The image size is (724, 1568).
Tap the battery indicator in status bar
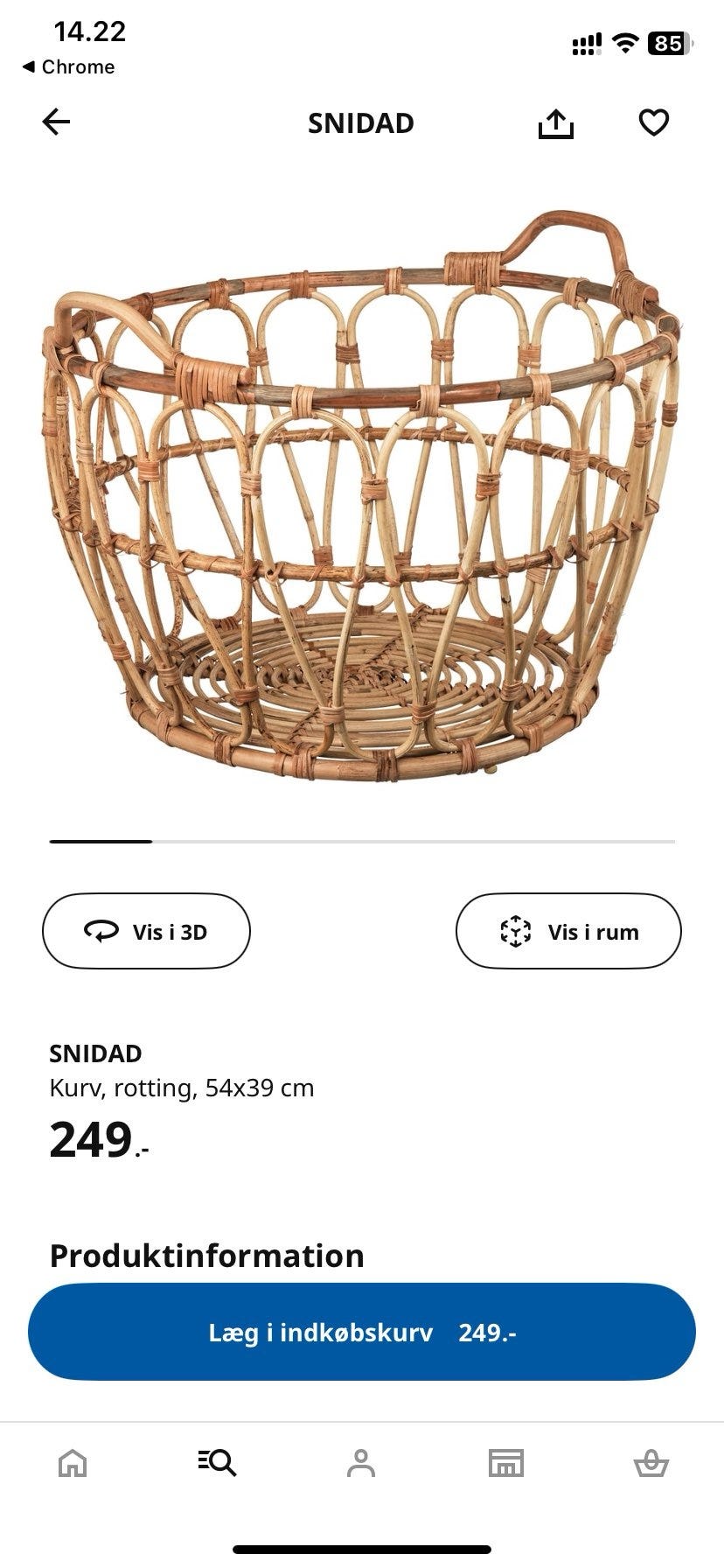(671, 43)
